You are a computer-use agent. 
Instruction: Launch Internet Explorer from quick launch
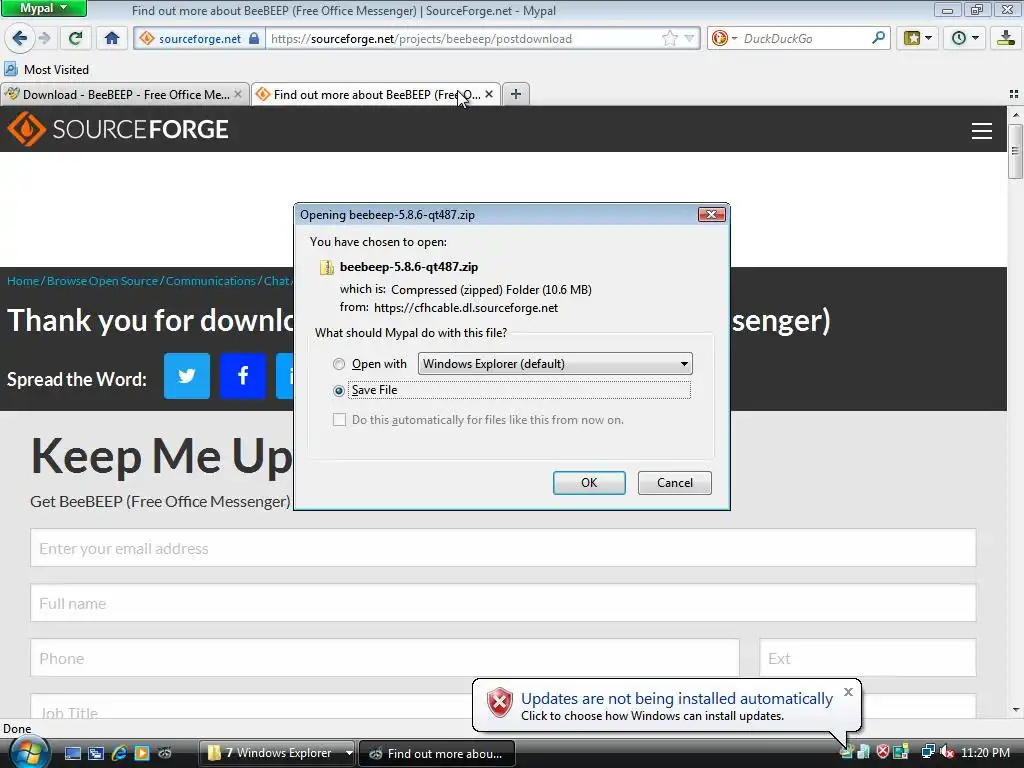click(119, 753)
